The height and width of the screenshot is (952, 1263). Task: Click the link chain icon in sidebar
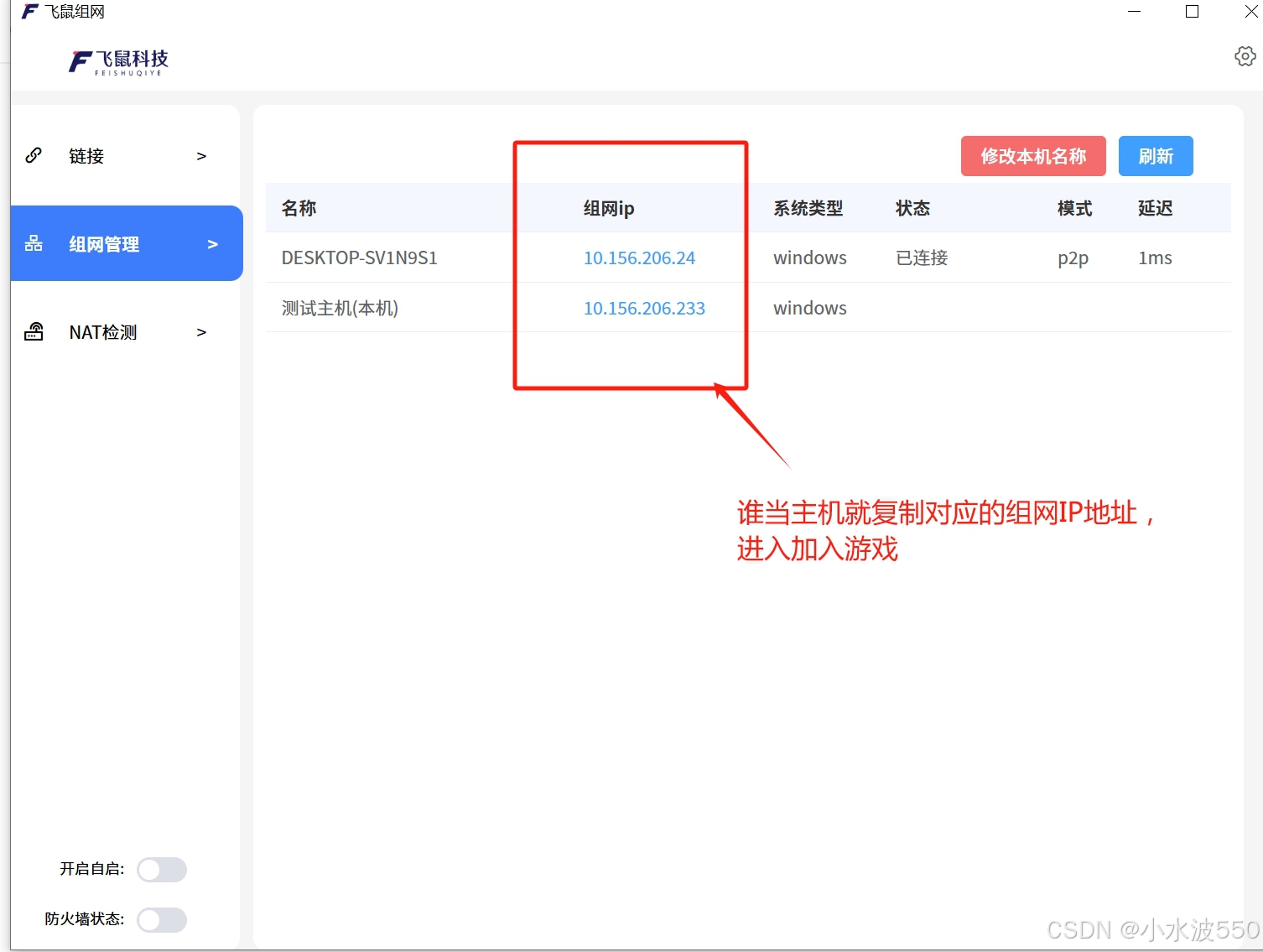click(34, 155)
